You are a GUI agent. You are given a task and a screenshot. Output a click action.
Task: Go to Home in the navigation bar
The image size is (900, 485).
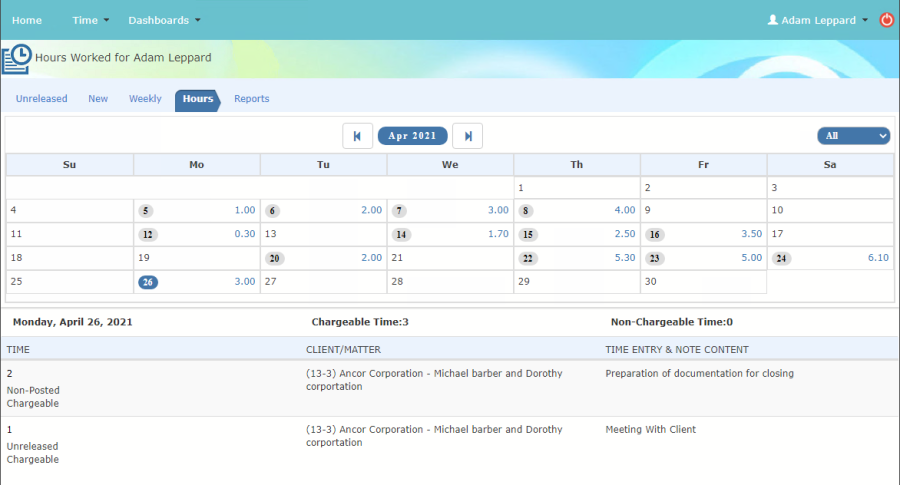click(27, 20)
